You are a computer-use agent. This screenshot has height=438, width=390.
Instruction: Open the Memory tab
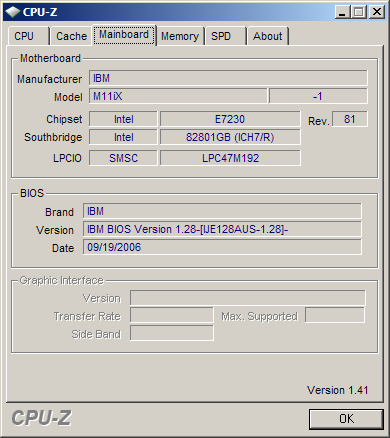tap(180, 36)
